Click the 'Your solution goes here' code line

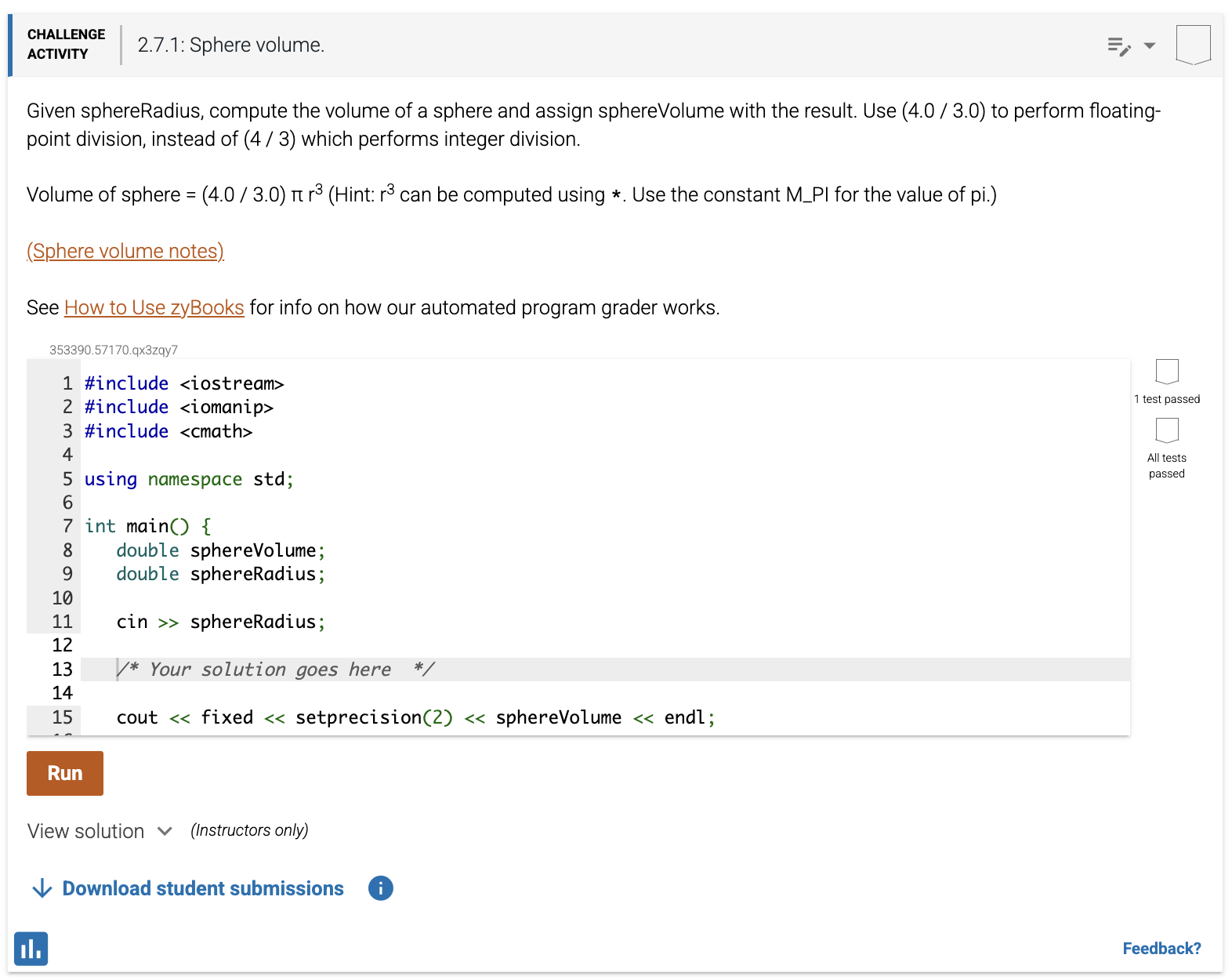(x=605, y=670)
